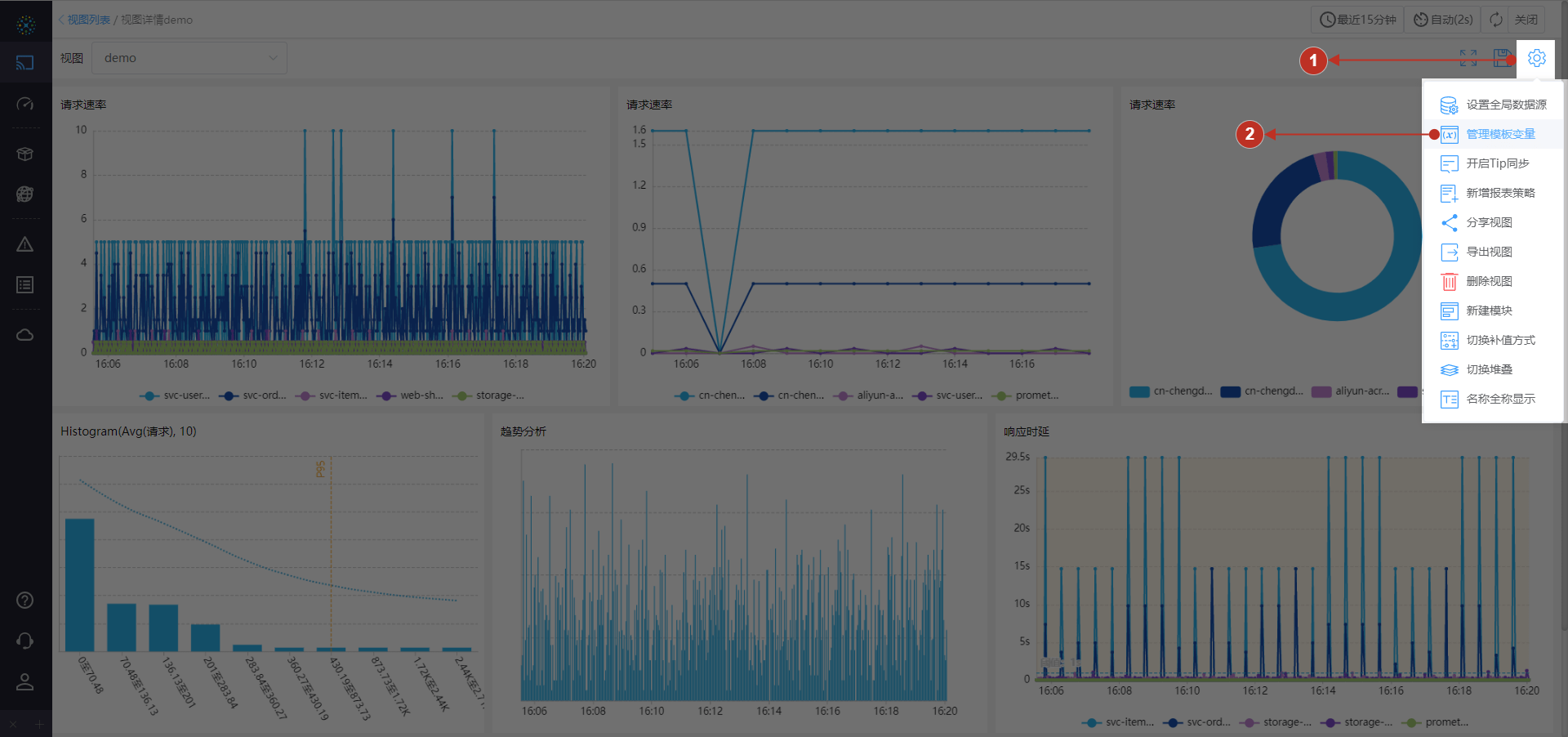Click the save view icon

coord(1502,58)
